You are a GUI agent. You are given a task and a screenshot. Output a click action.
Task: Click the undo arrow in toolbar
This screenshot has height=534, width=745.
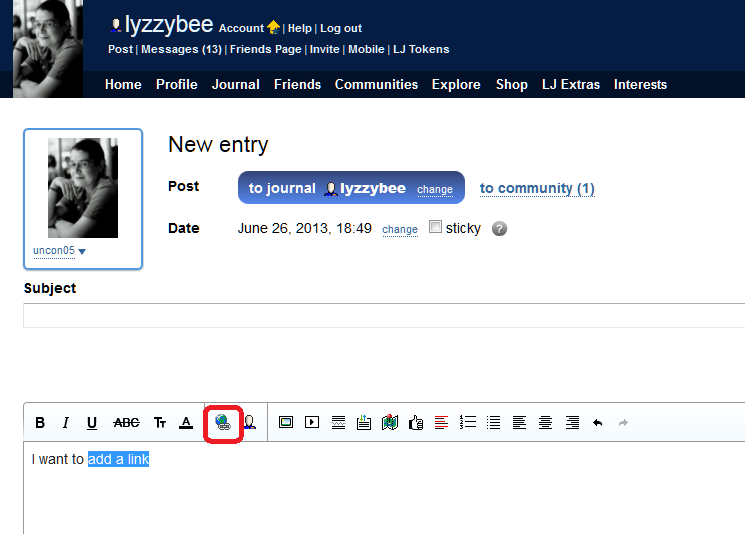coord(597,423)
